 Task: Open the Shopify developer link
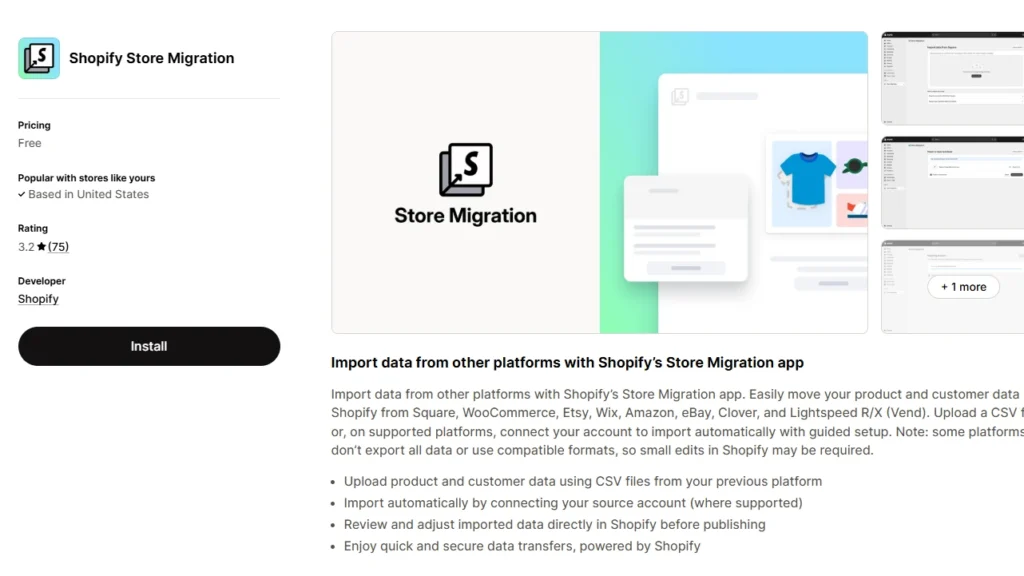[38, 299]
